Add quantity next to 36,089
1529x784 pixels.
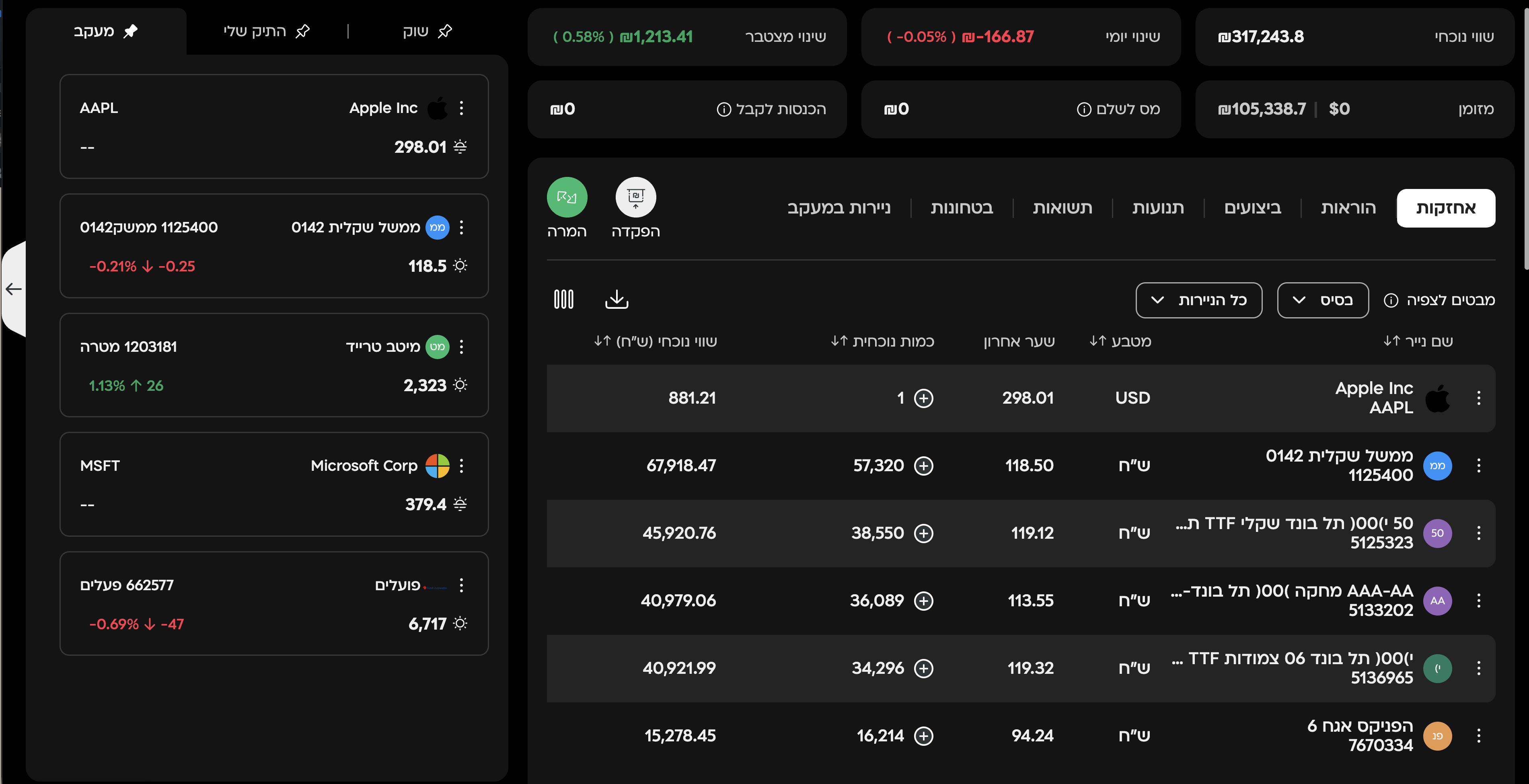click(924, 601)
